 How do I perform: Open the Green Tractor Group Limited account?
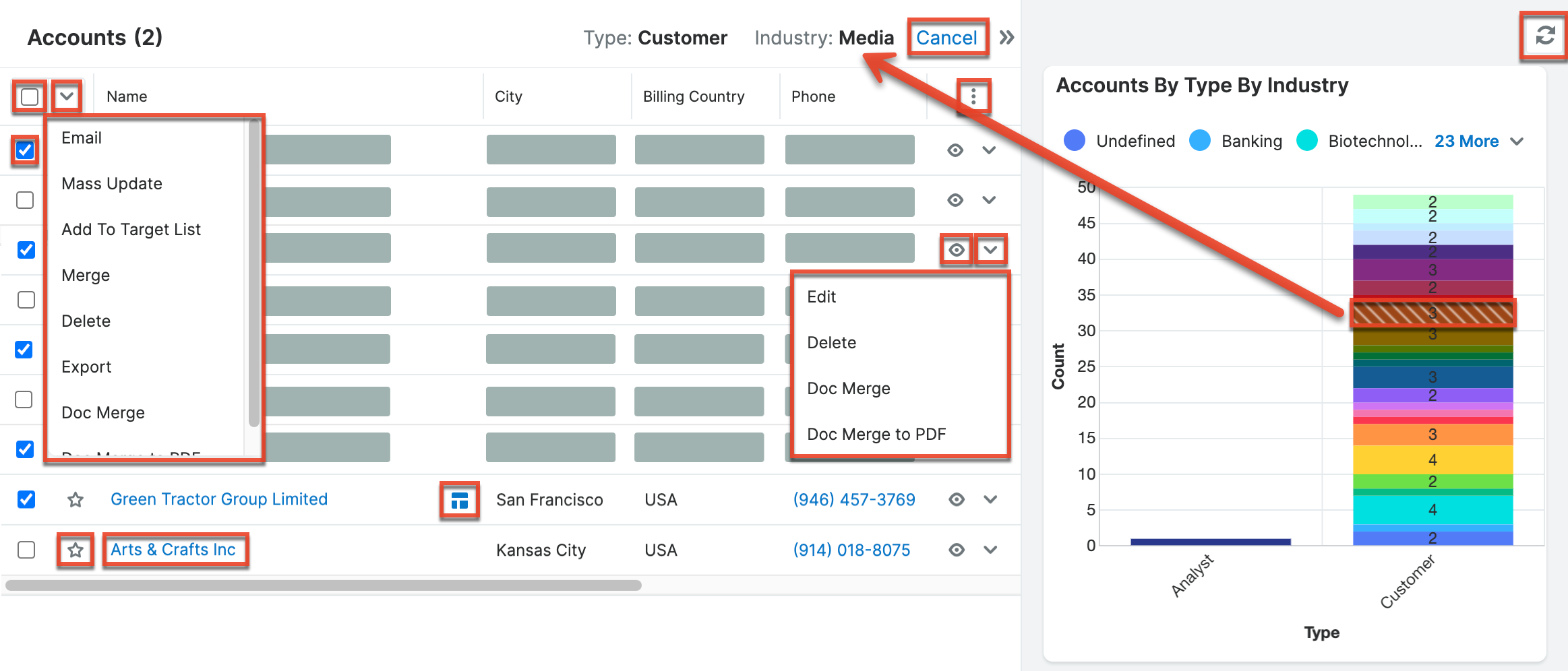(219, 499)
